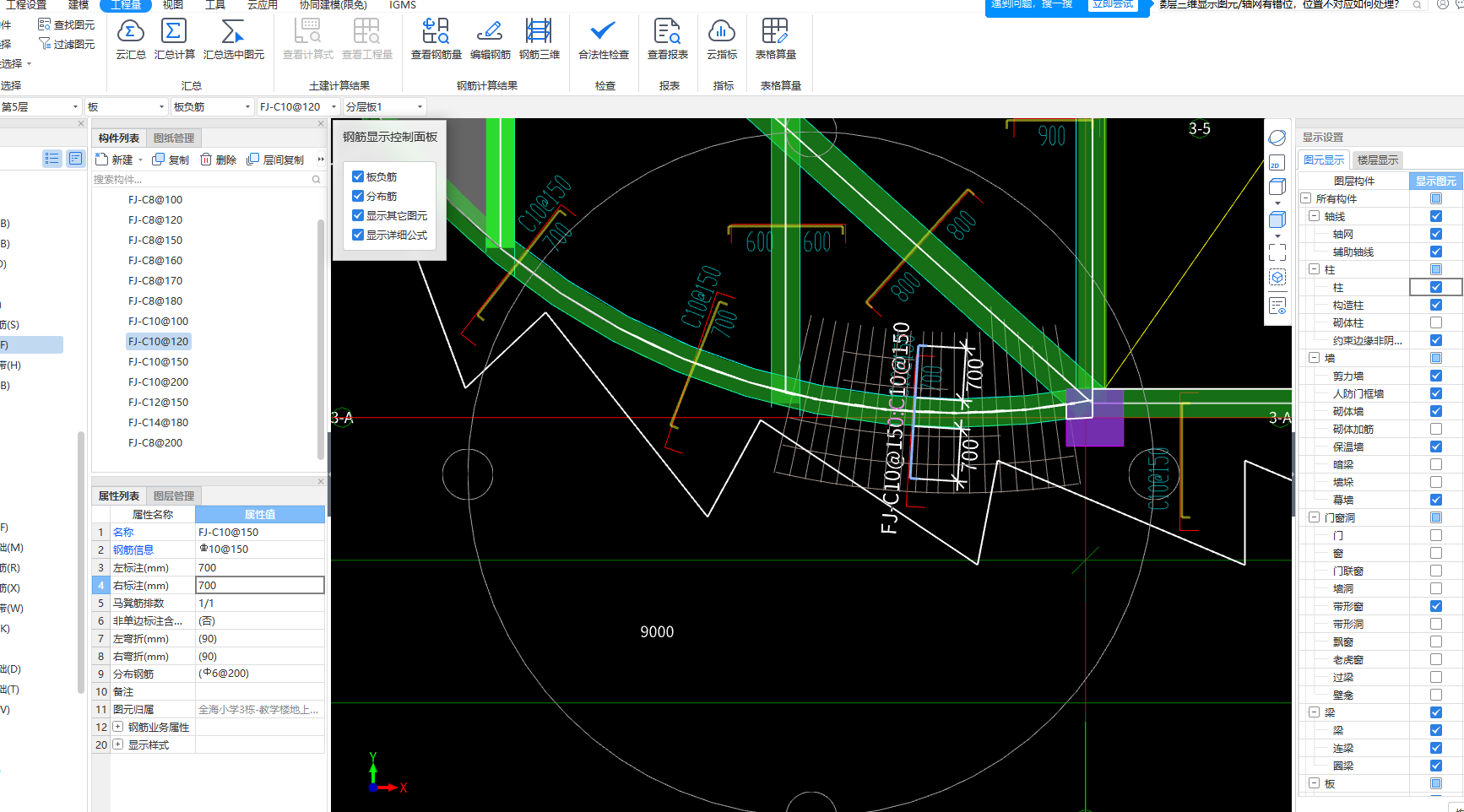Open the 表格算量 table calculation tool

775,39
